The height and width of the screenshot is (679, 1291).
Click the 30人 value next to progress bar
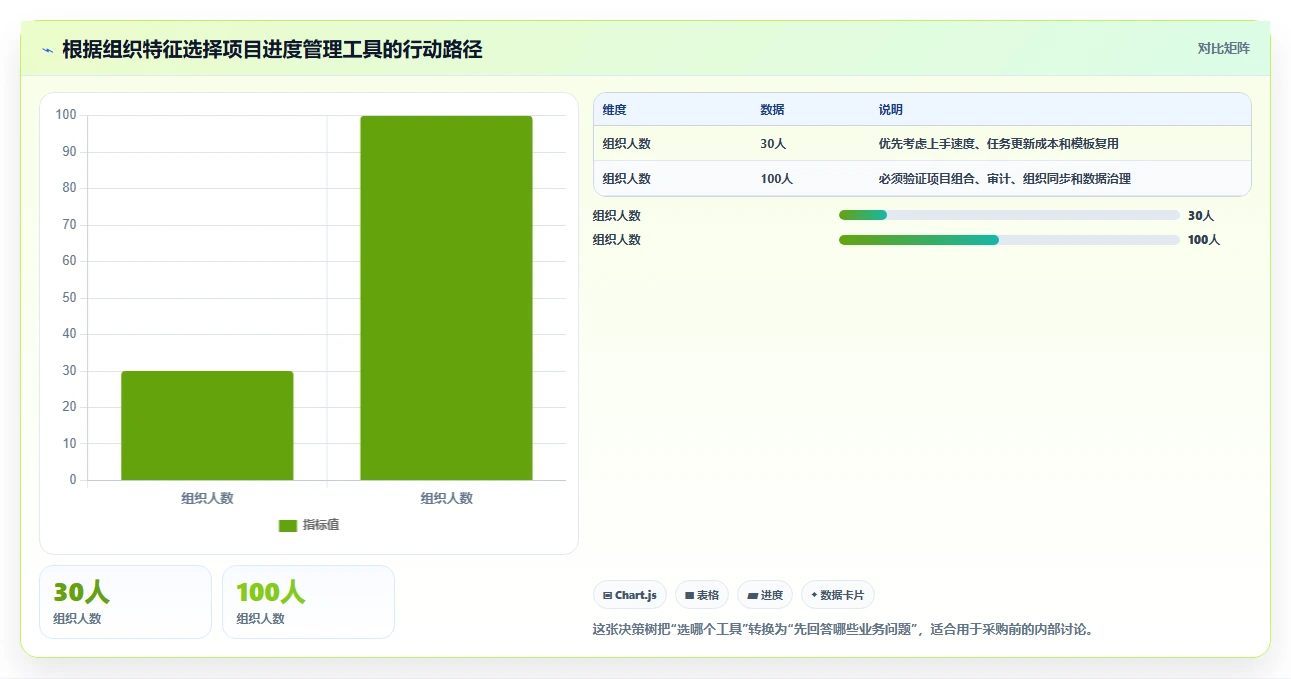1201,215
